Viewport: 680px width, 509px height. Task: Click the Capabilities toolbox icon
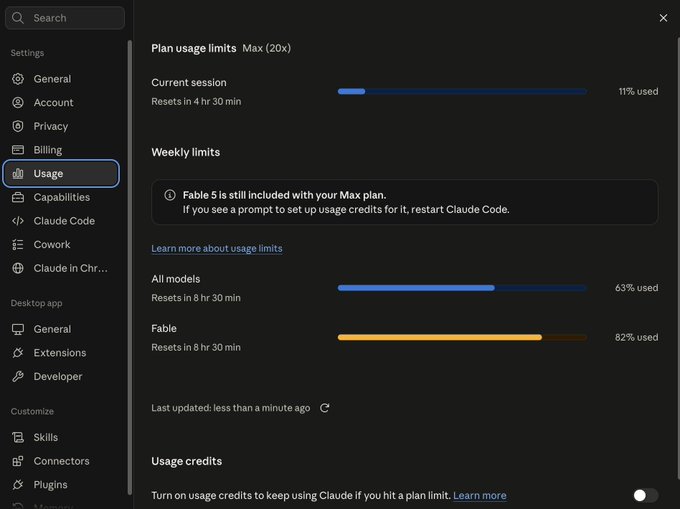click(18, 197)
